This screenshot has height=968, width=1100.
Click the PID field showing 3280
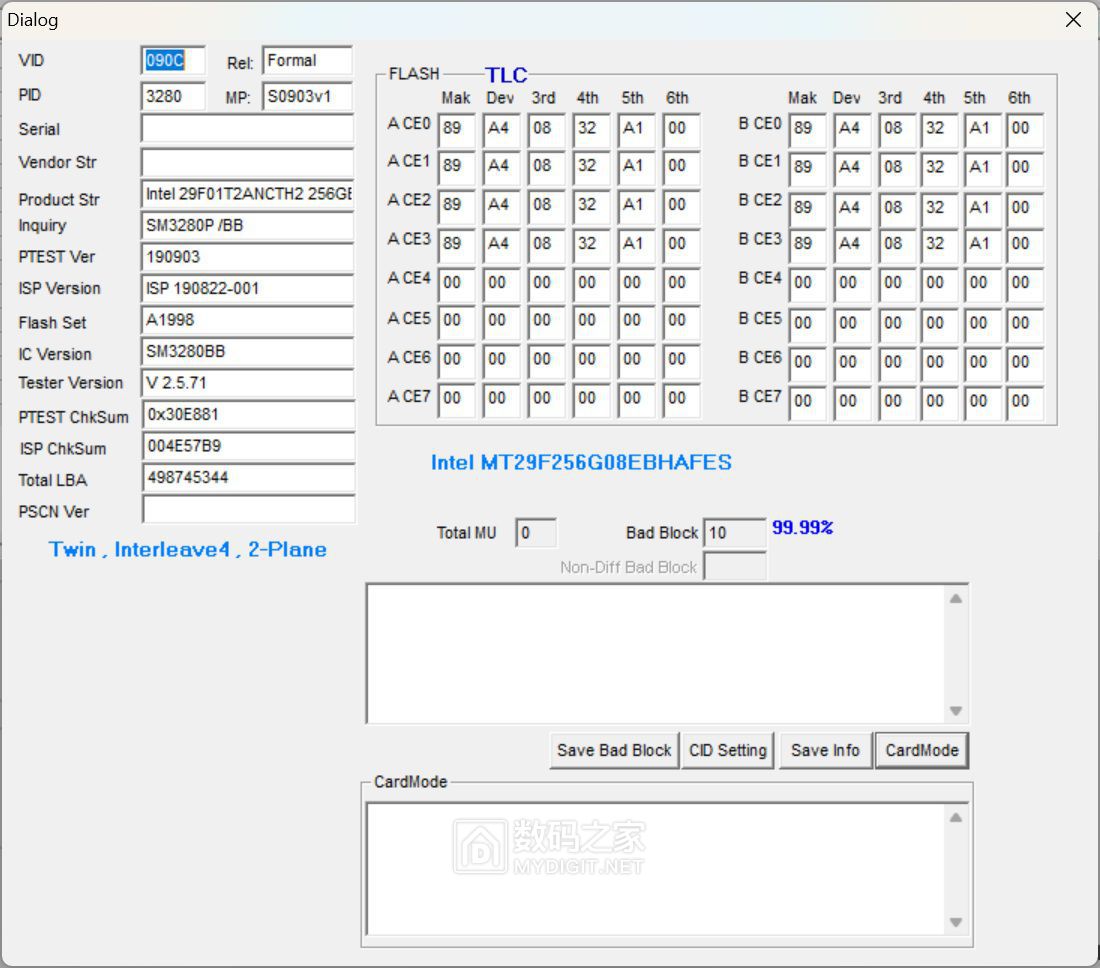coord(173,96)
